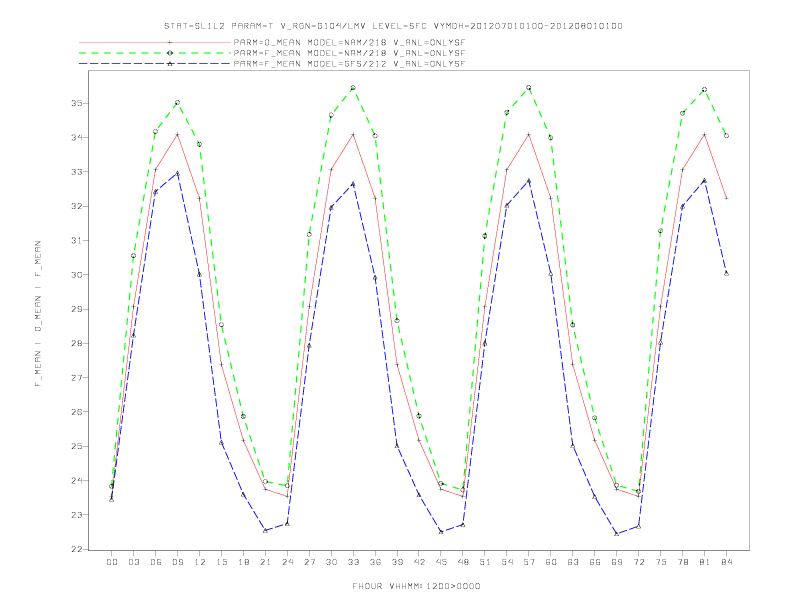This screenshot has width=792, height=612.
Task: Click y-axis tick label 34
Action: pyautogui.click(x=76, y=137)
